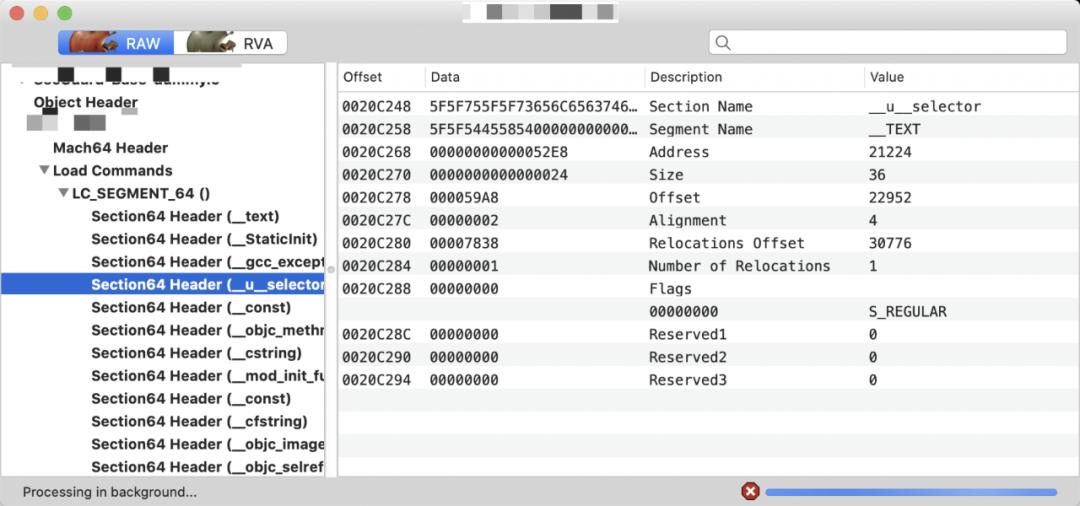Select the Relocations Offset row
This screenshot has height=506, width=1080.
pos(700,243)
